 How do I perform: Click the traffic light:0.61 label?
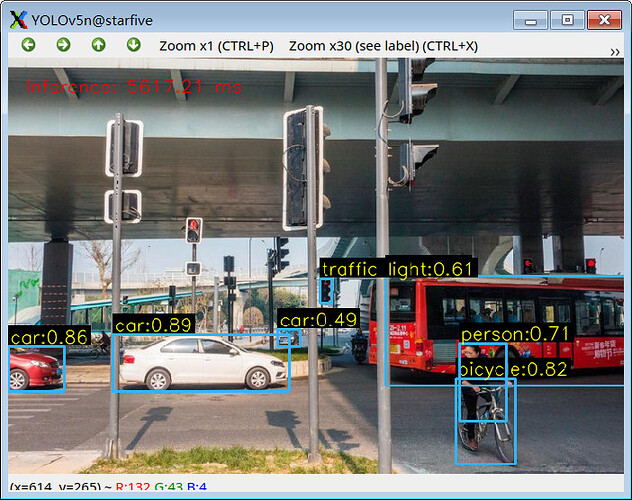[x=397, y=268]
